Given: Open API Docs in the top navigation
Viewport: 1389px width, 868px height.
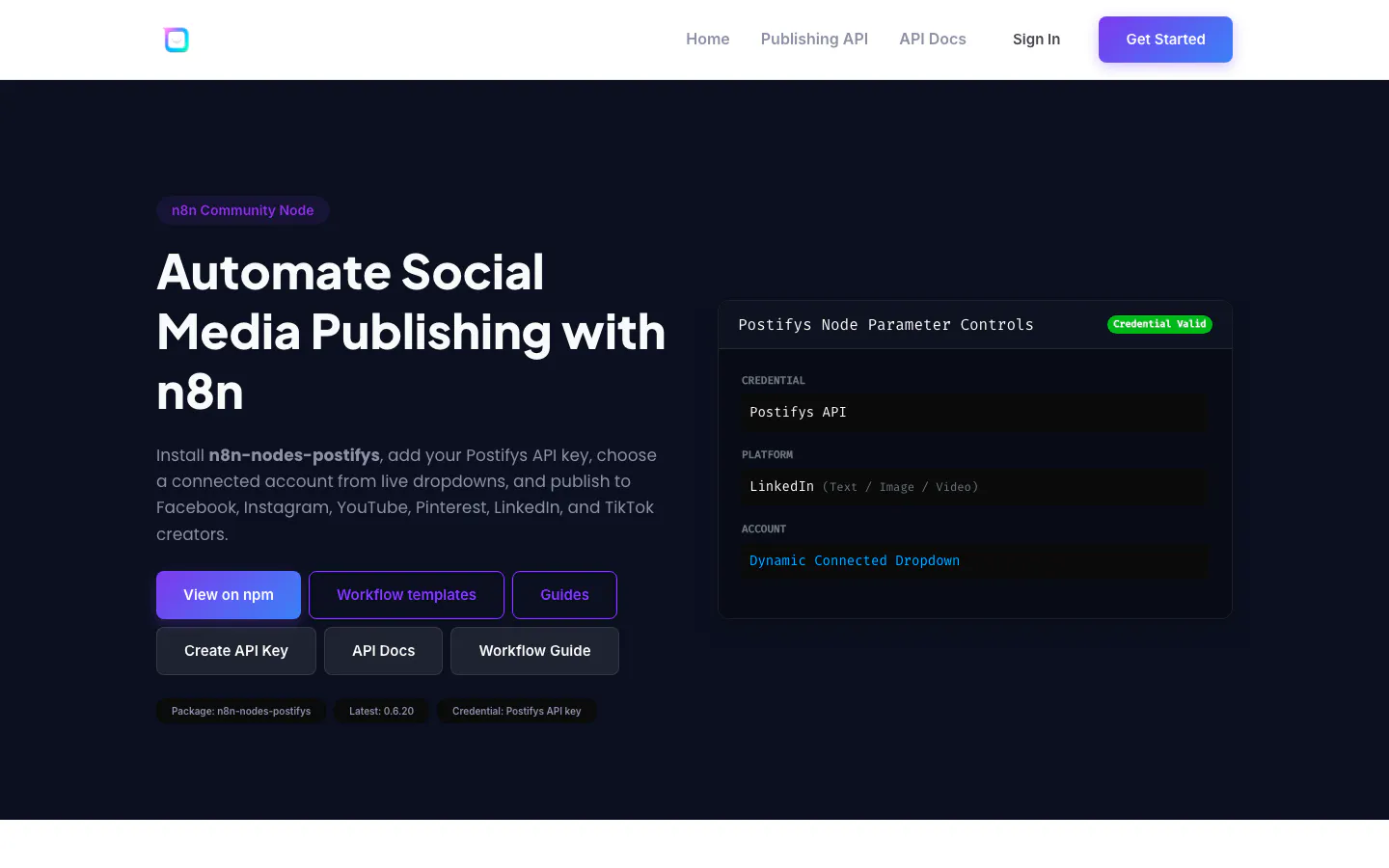Looking at the screenshot, I should click(933, 40).
